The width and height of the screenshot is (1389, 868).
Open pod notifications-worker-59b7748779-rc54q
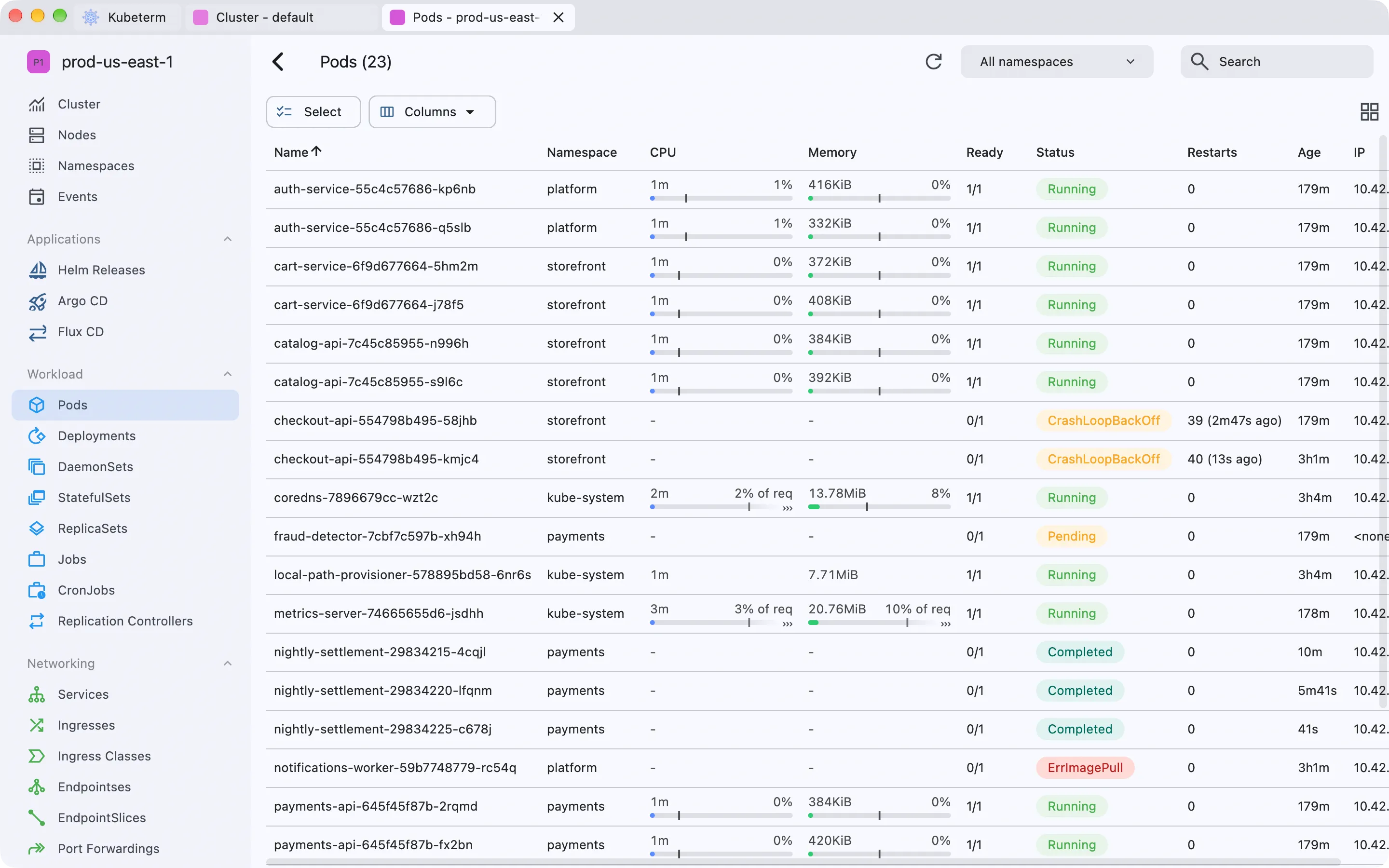[395, 768]
